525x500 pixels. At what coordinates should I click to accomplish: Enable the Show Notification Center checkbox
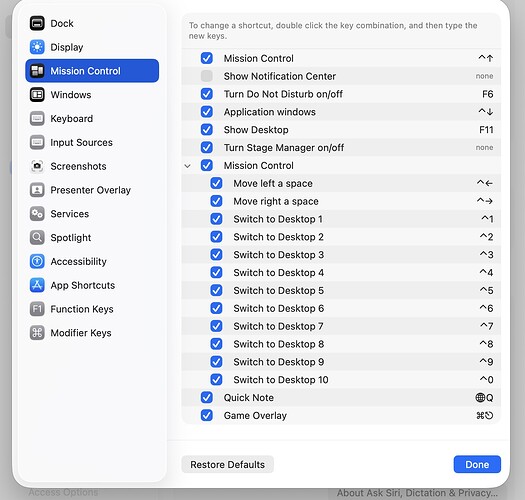tap(207, 76)
